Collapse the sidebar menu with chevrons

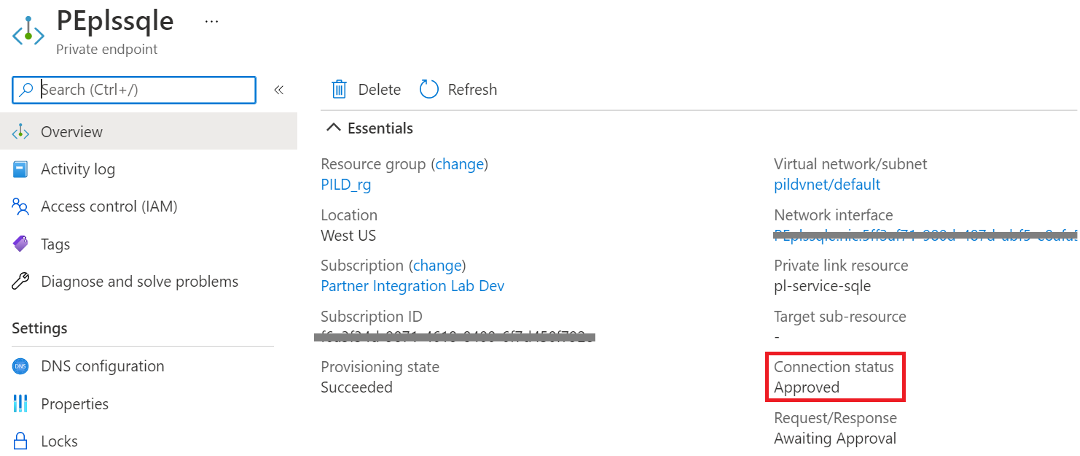(279, 90)
